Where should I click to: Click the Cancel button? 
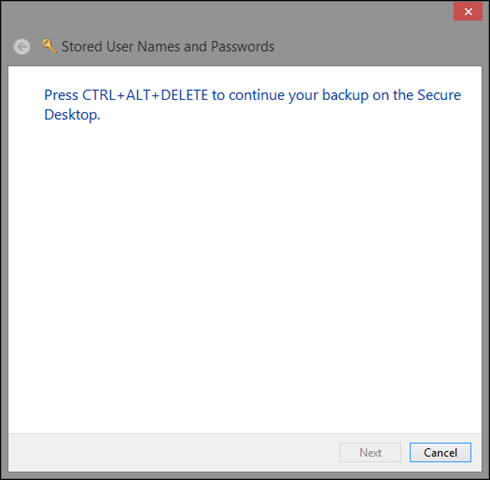tap(440, 452)
